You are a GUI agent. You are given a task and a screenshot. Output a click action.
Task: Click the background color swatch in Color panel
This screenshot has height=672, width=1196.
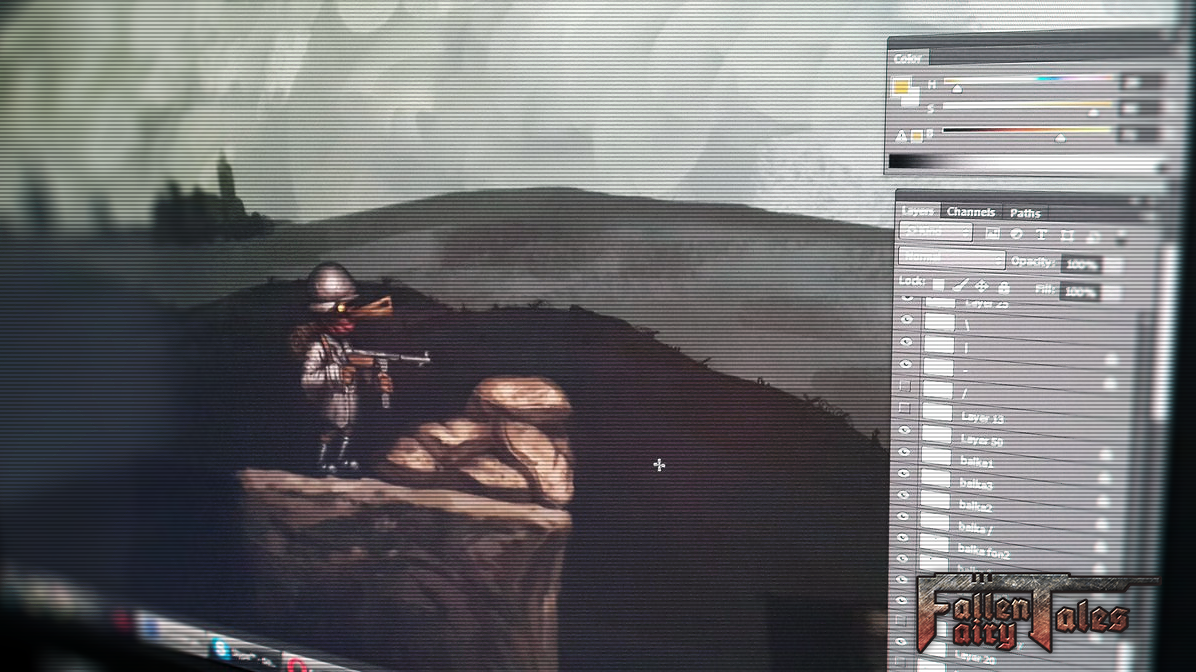coord(914,98)
